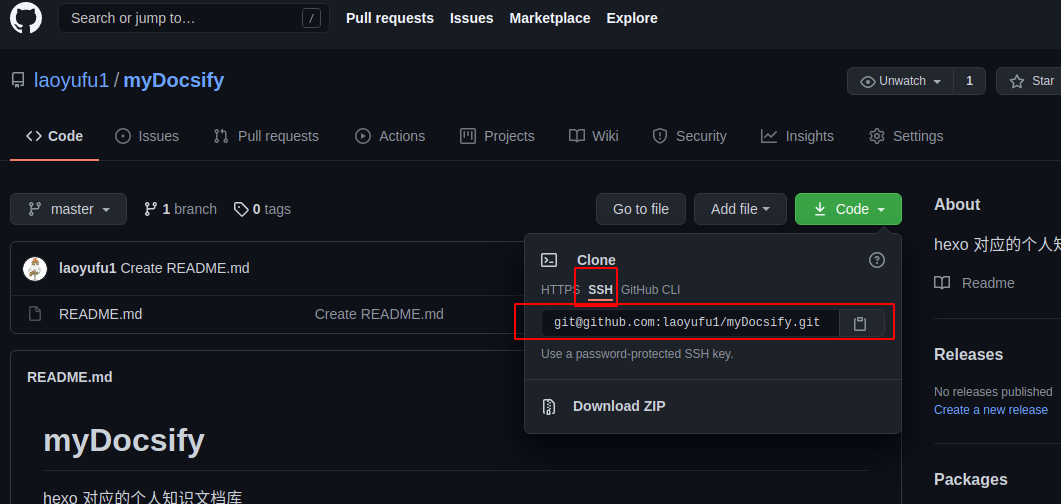
Task: Click the laoyufu1 avatar thumbnail
Action: coord(35,269)
